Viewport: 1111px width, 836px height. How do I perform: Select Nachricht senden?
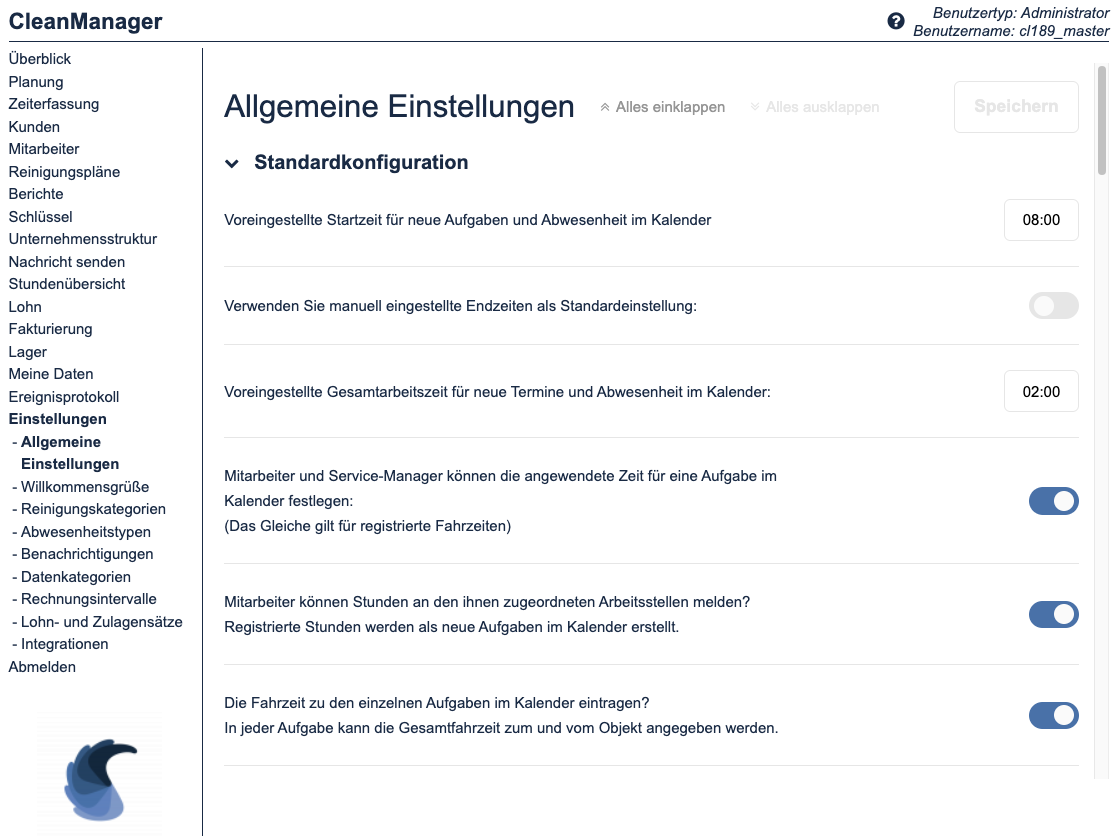67,261
